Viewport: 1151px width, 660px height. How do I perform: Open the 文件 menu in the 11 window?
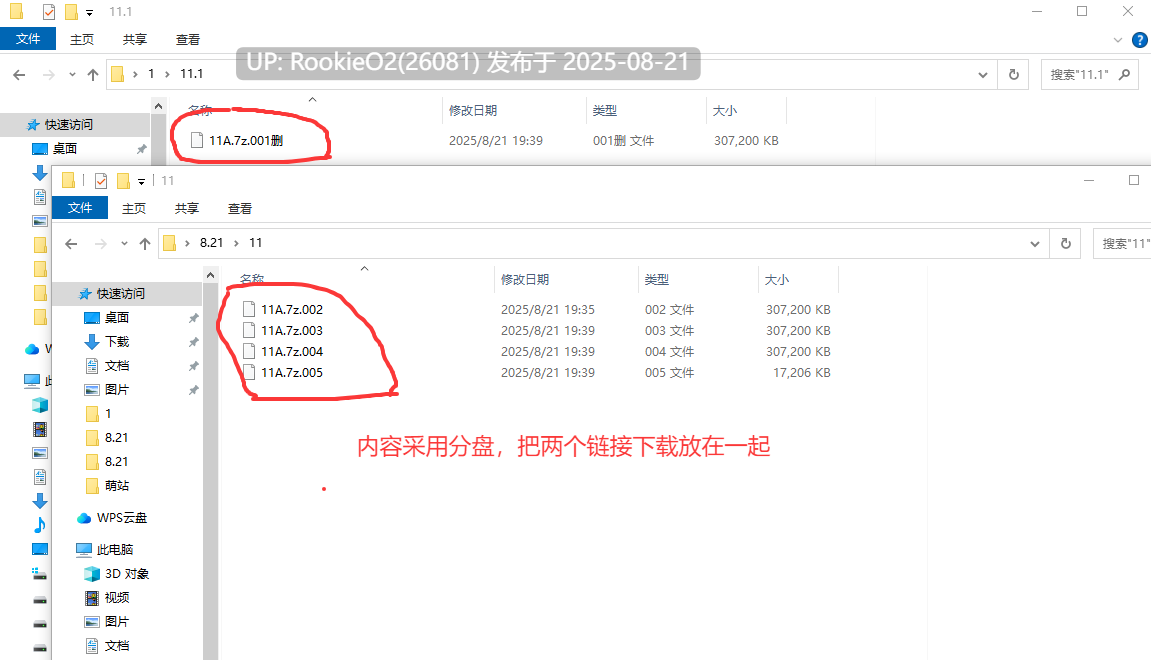pos(80,208)
